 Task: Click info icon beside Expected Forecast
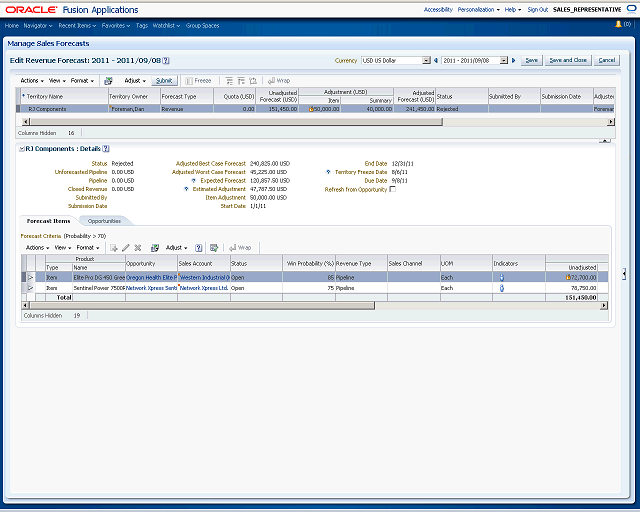click(x=193, y=180)
